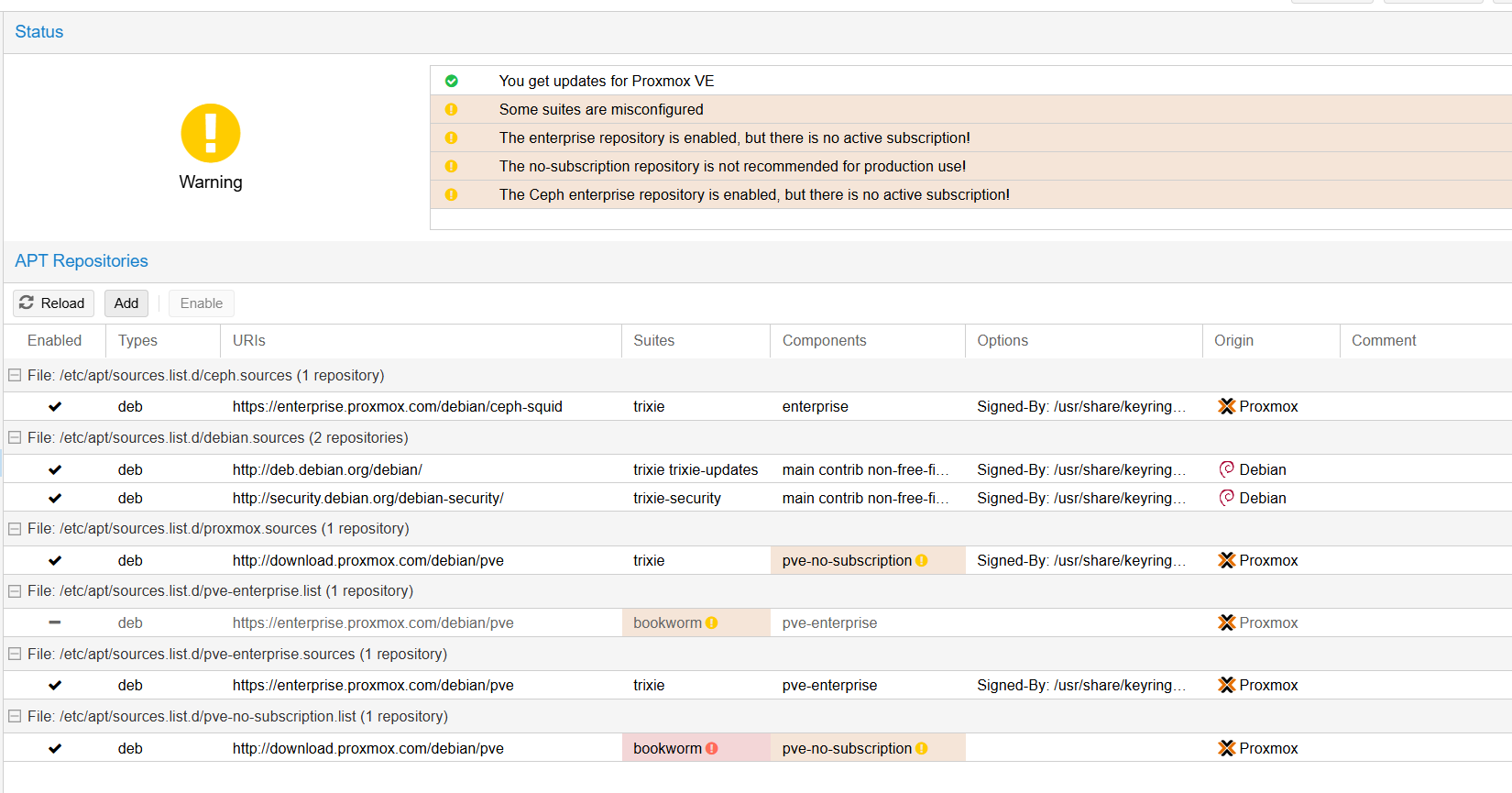This screenshot has height=793, width=1512.
Task: Click the Enable button in the toolbar
Action: tap(202, 303)
